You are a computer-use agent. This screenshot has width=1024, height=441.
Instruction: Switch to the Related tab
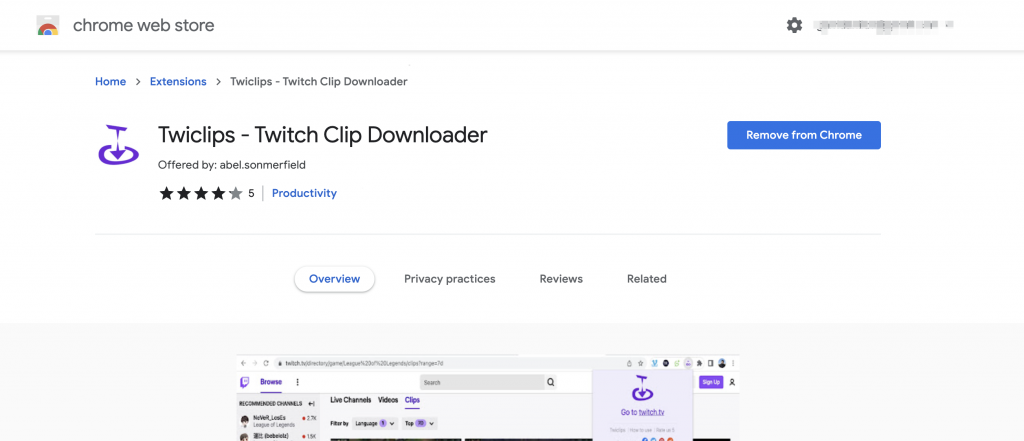[x=647, y=279]
